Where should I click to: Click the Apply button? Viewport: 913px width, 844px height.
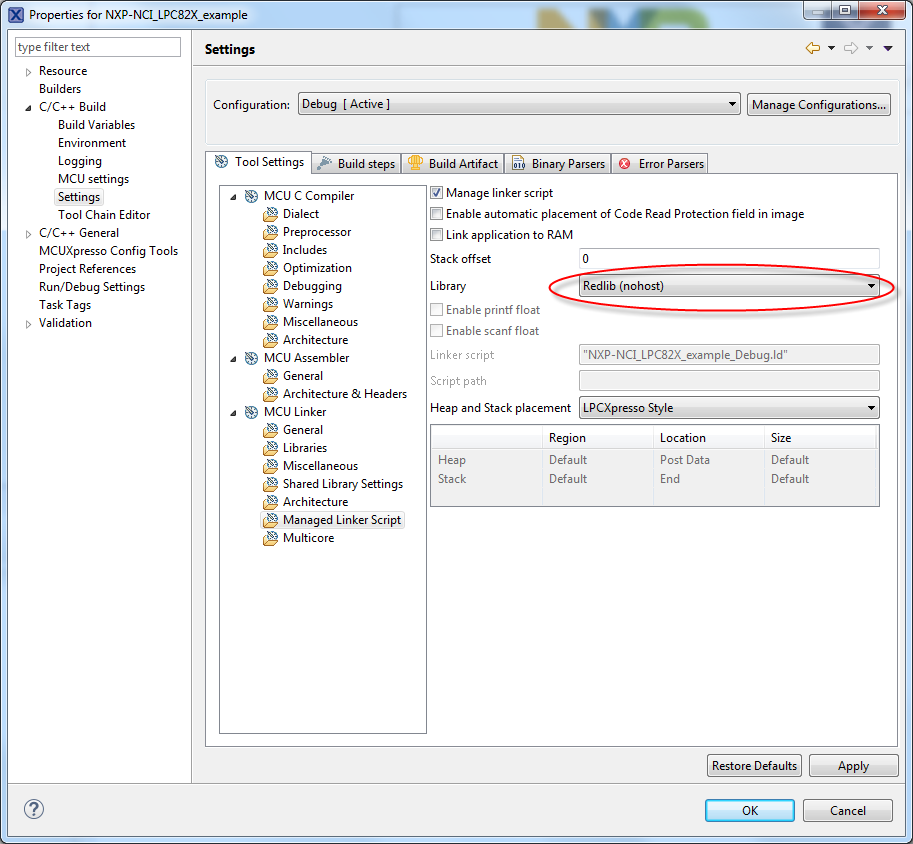tap(854, 766)
